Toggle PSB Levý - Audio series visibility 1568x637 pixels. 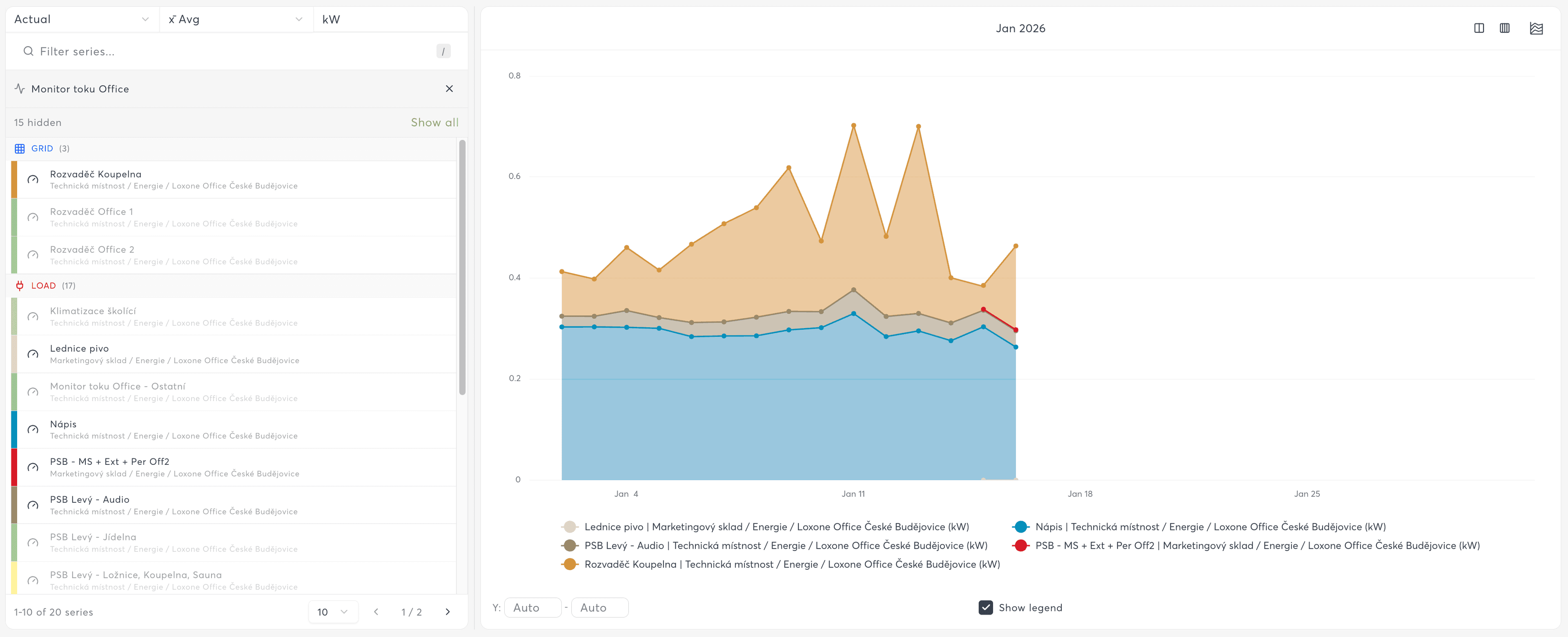click(x=234, y=505)
